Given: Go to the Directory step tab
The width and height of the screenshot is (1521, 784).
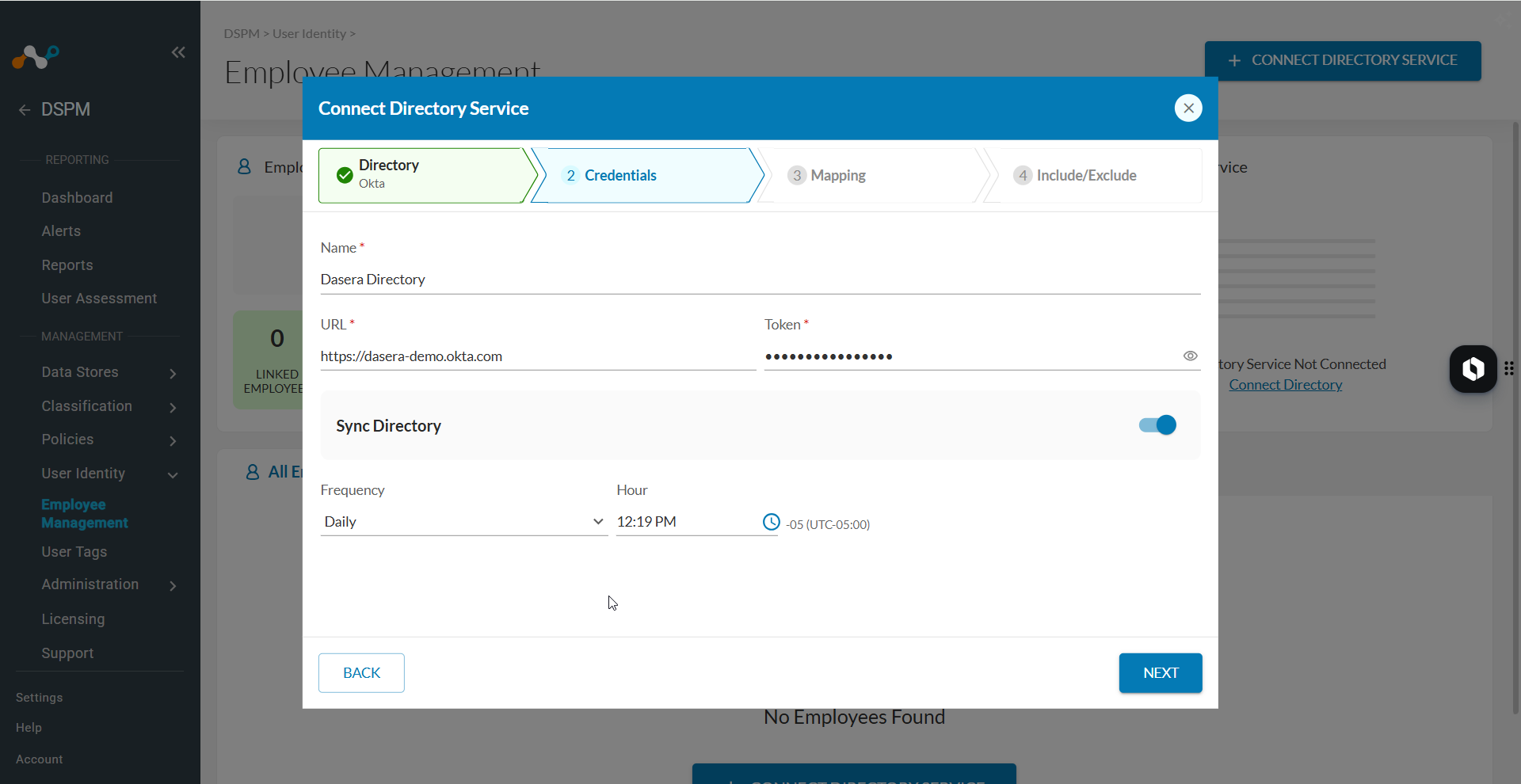Looking at the screenshot, I should pyautogui.click(x=428, y=175).
